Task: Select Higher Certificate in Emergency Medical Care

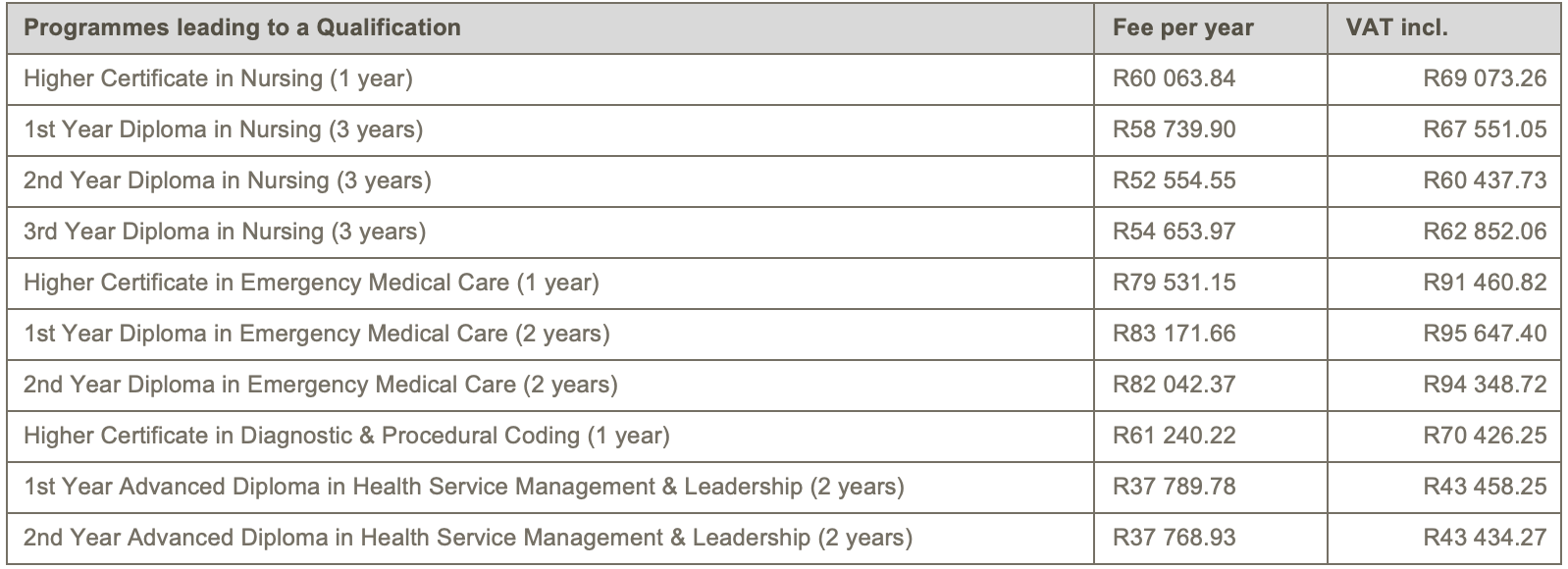Action: 311,283
